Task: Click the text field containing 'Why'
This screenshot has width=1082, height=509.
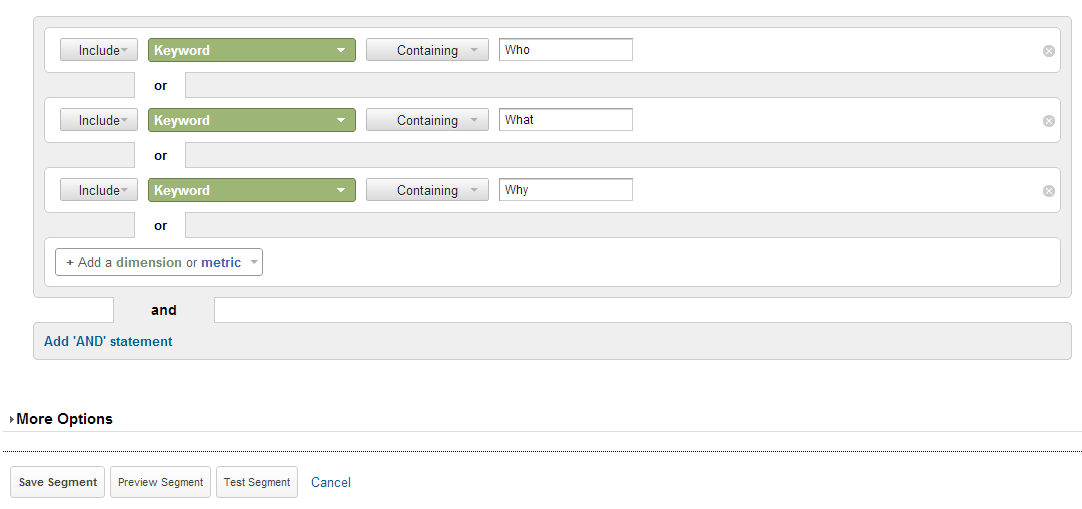Action: tap(565, 190)
